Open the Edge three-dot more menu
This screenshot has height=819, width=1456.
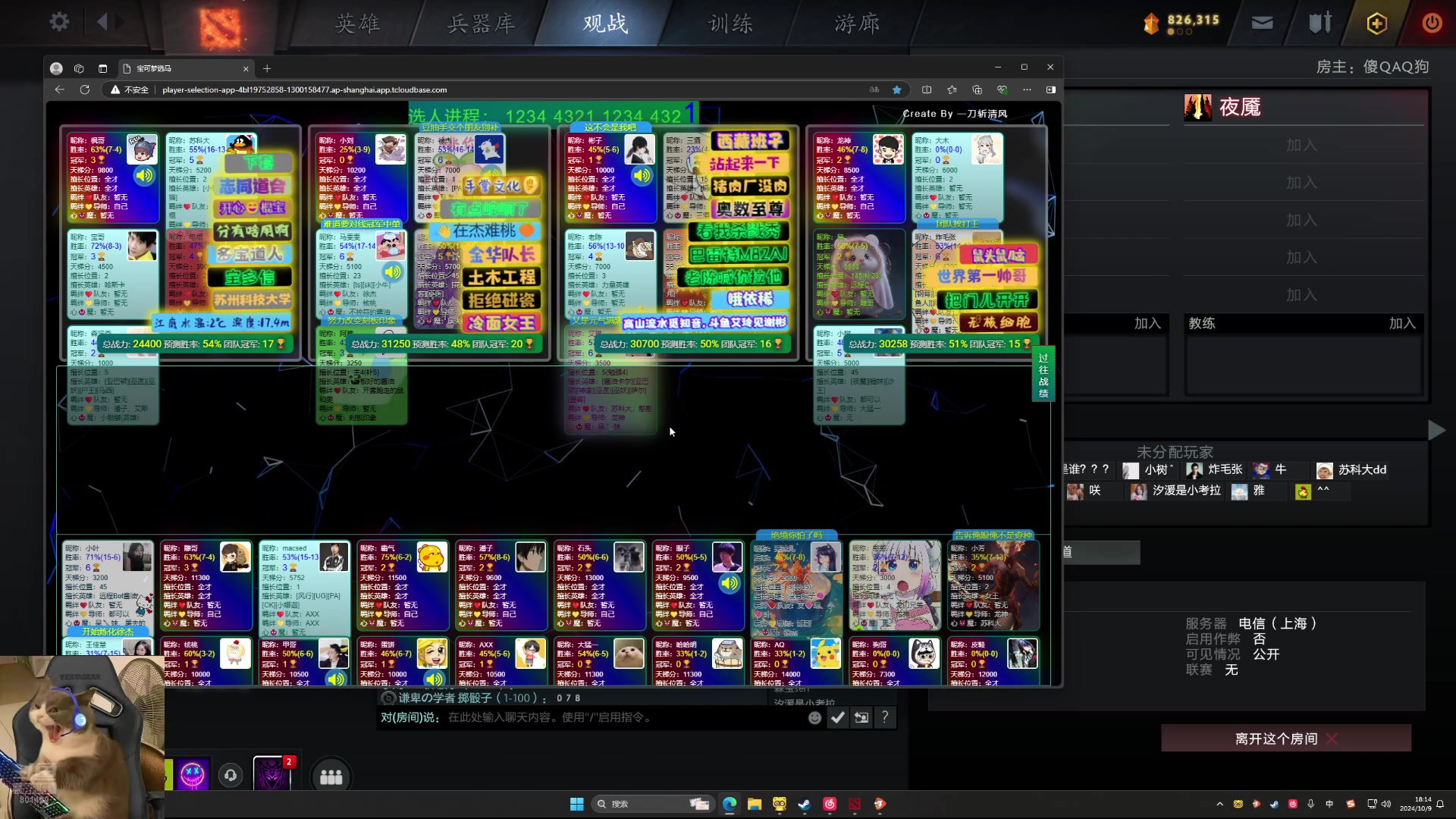1027,89
